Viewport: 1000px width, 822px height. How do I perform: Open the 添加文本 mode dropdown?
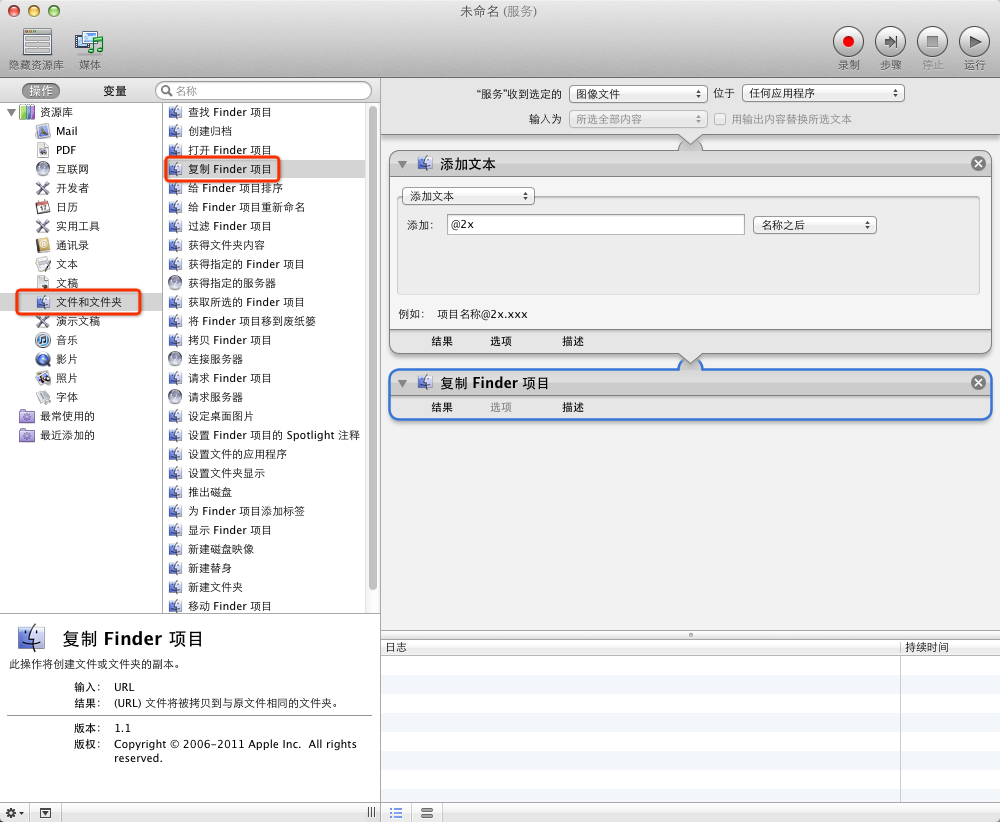point(468,196)
